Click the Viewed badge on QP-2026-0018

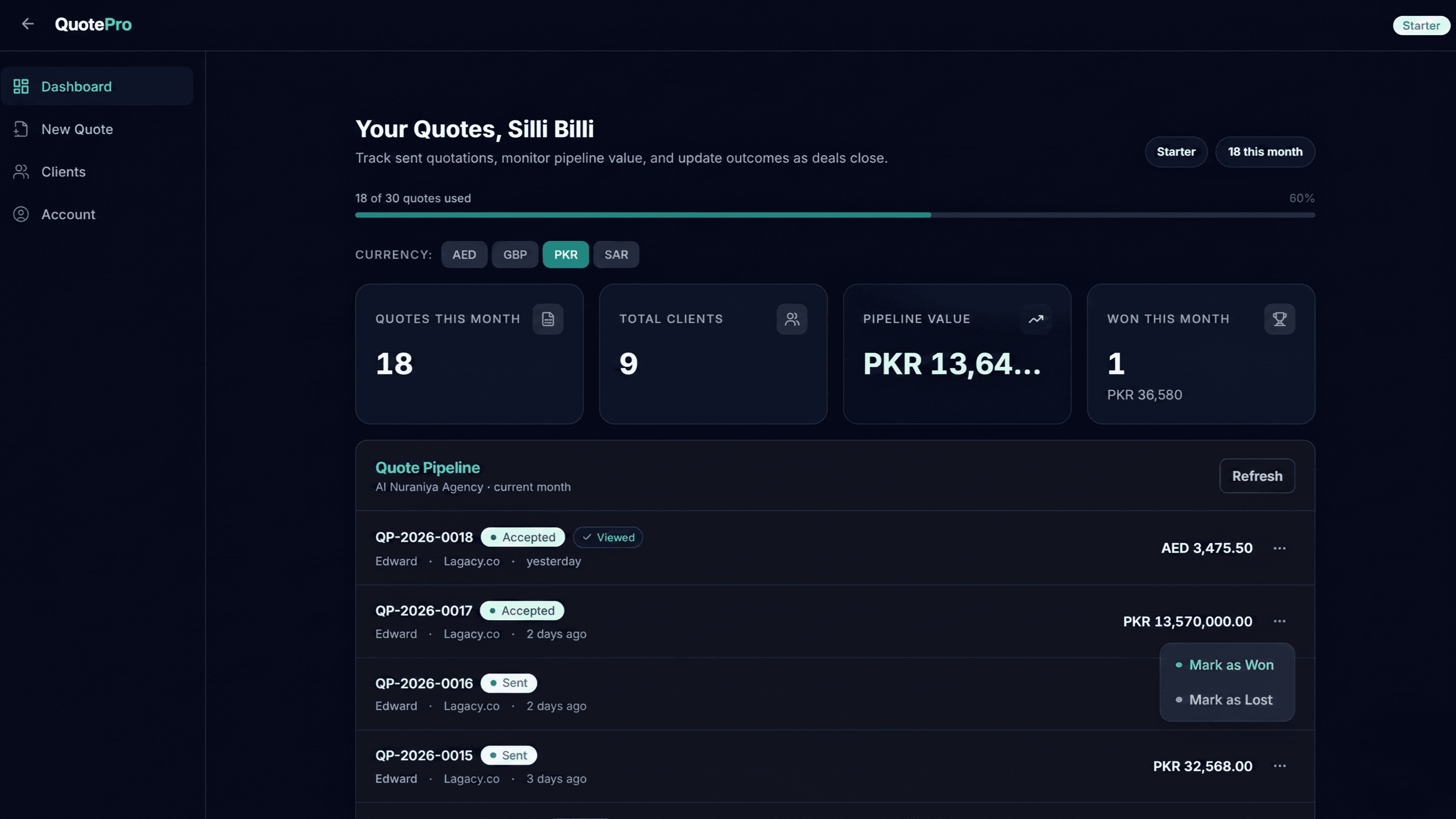coord(608,537)
